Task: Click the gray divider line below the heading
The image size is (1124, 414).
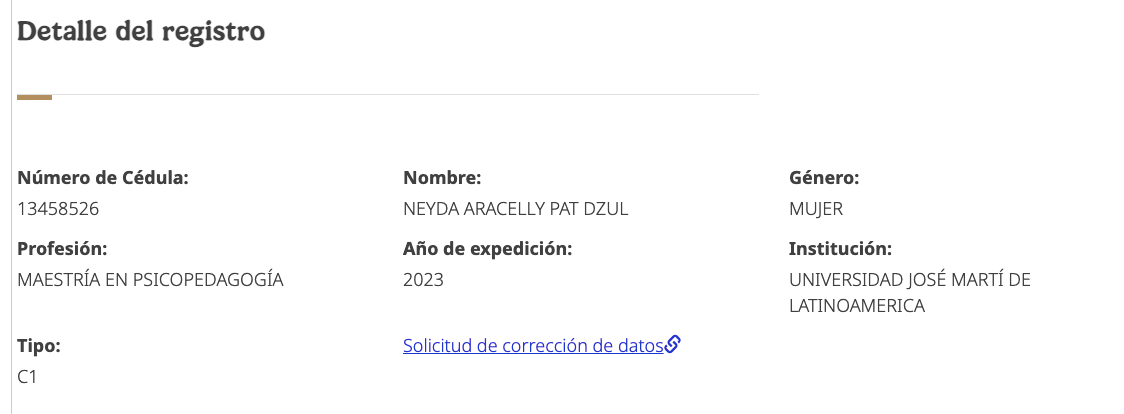Action: point(400,95)
